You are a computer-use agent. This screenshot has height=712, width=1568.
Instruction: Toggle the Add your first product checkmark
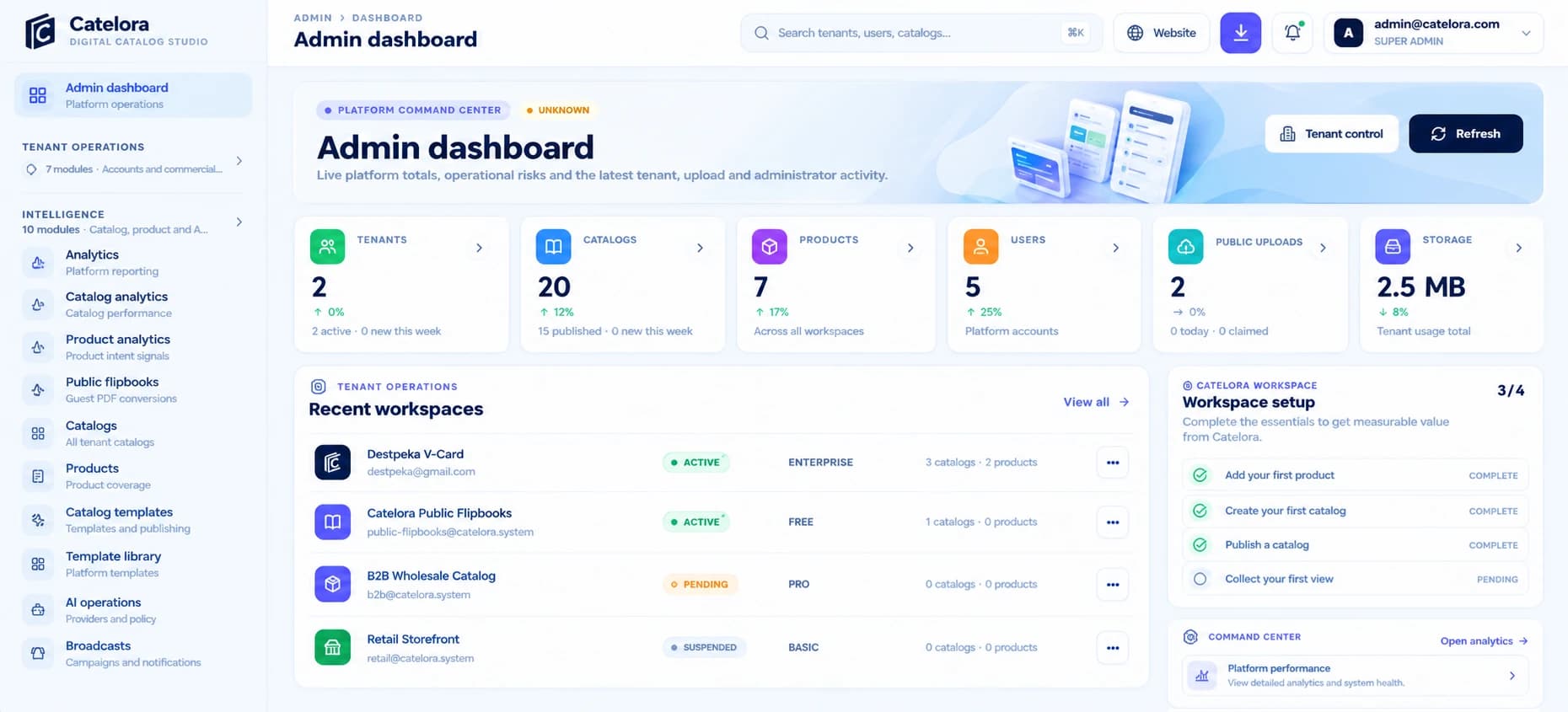click(x=1200, y=475)
